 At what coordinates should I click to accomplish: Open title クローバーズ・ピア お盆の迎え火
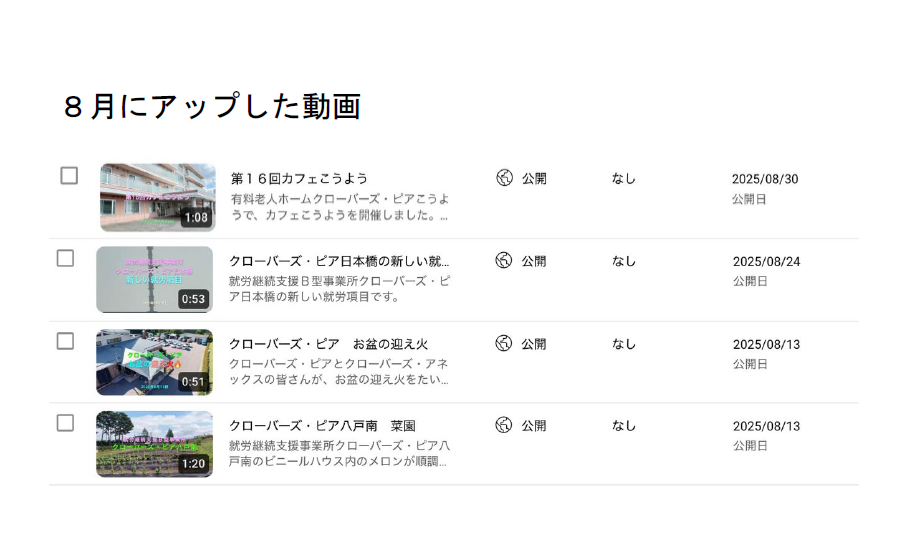pyautogui.click(x=329, y=344)
